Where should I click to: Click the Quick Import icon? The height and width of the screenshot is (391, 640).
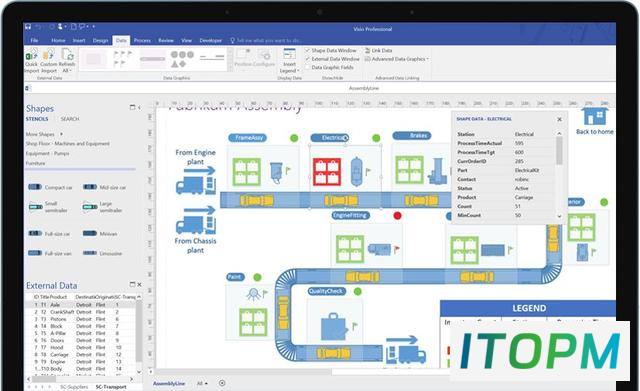tap(31, 54)
